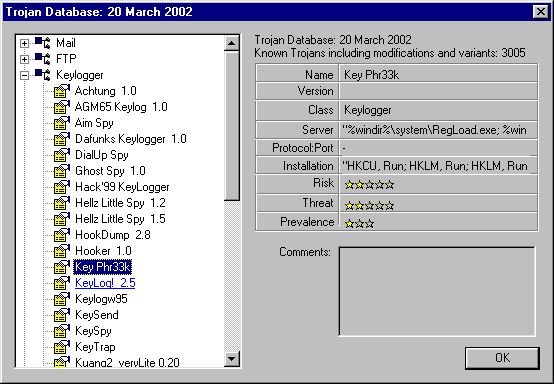Click the icon beside HookDump 2.8
554x384 pixels.
coord(62,235)
